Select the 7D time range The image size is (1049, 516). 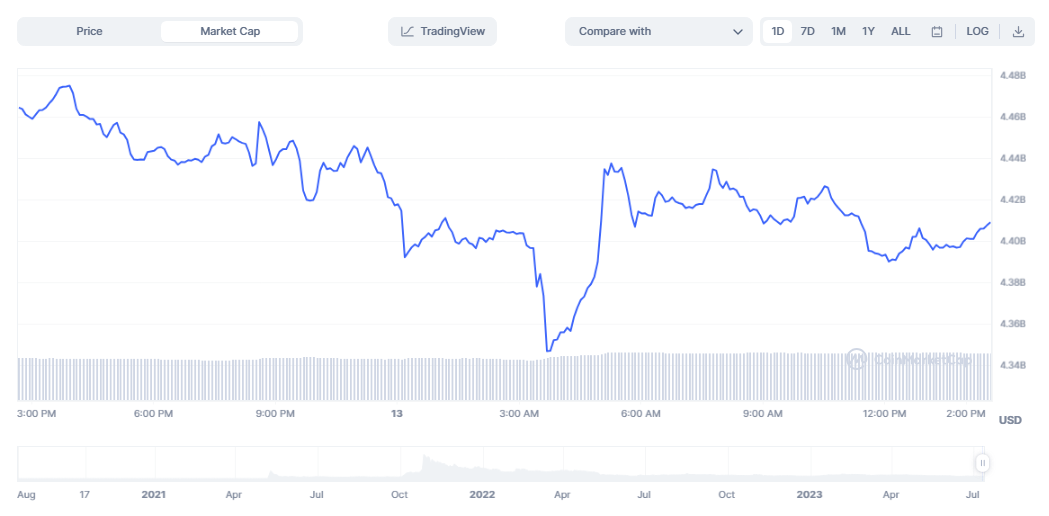[x=807, y=32]
